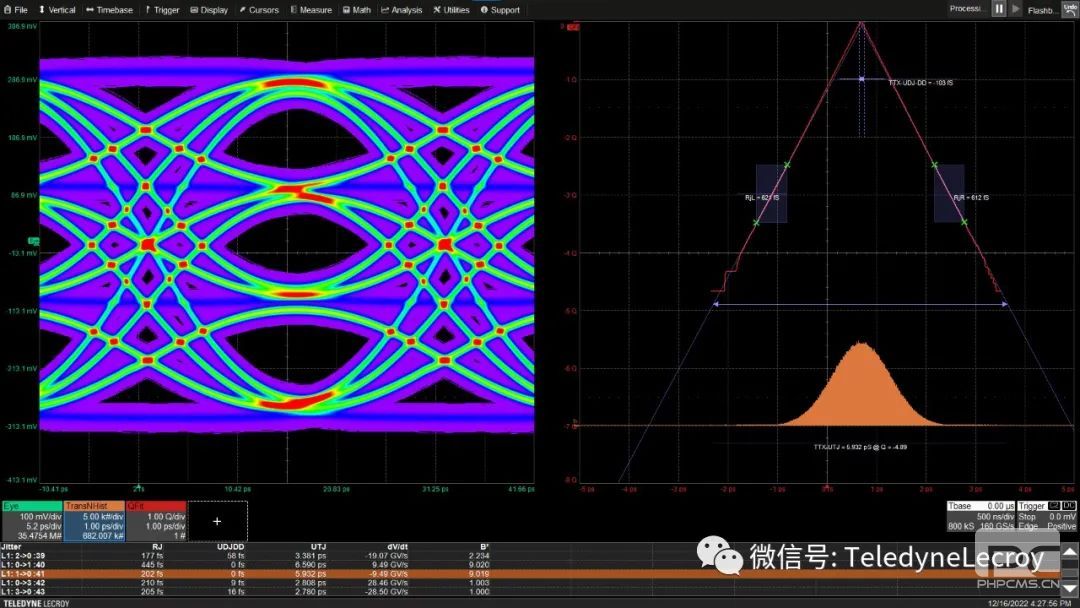Pause processing with the pause button
1080x608 pixels.
click(x=999, y=9)
